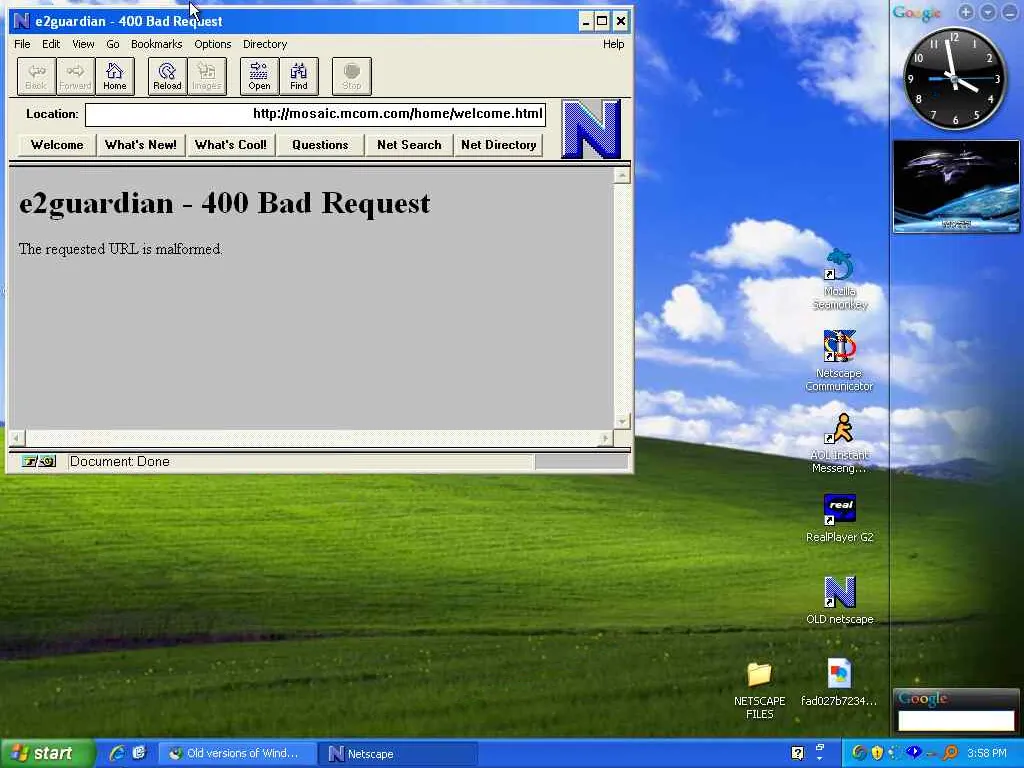1024x768 pixels.
Task: Click the Netscape window title bar icon
Action: [x=22, y=21]
